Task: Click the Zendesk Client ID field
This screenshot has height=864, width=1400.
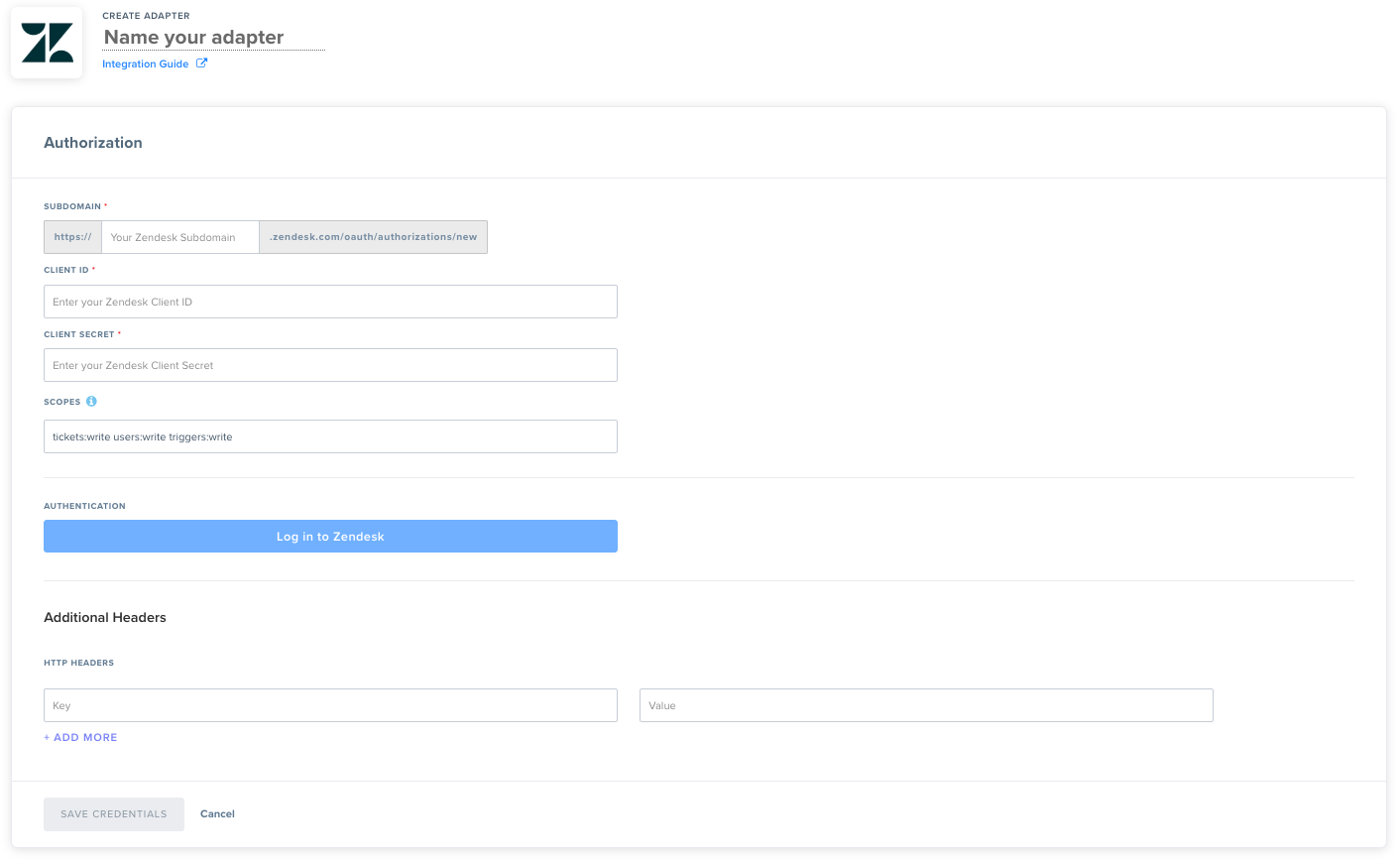Action: tap(330, 302)
